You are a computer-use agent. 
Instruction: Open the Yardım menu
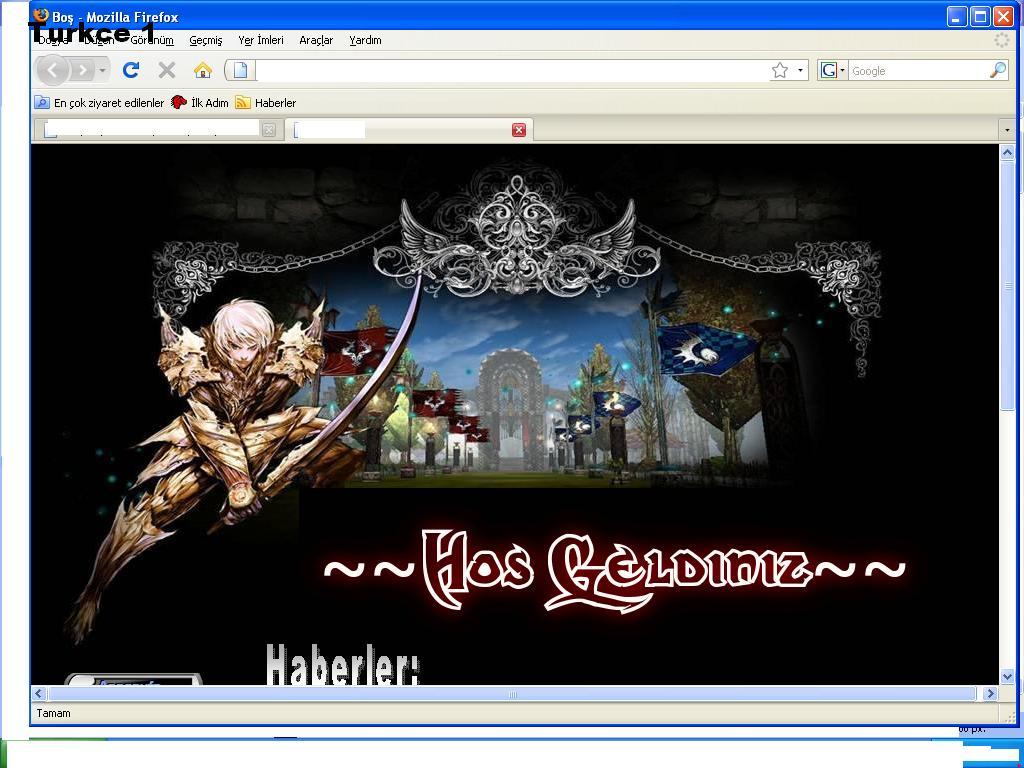point(365,40)
